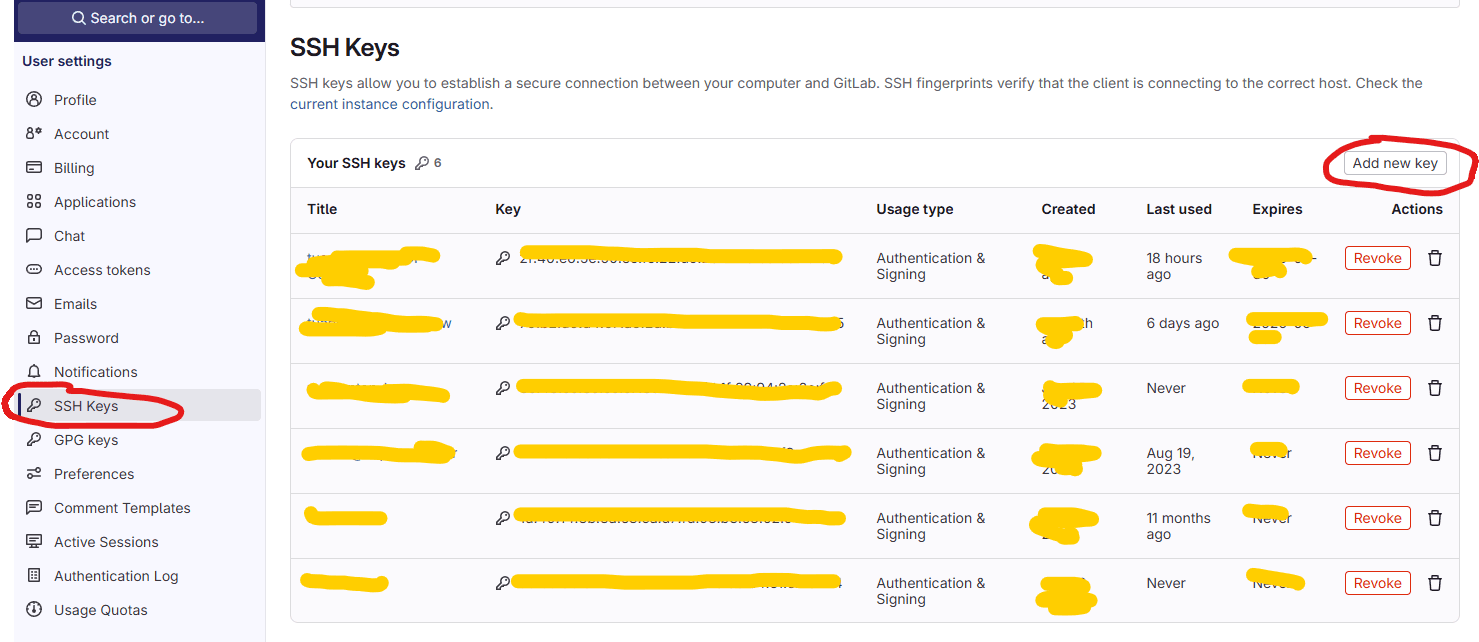Click the Applications grid icon
Image resolution: width=1479 pixels, height=642 pixels.
pos(33,201)
